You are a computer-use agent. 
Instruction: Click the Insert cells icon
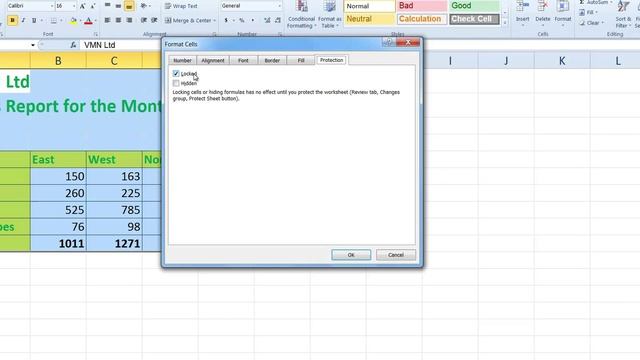(x=522, y=14)
